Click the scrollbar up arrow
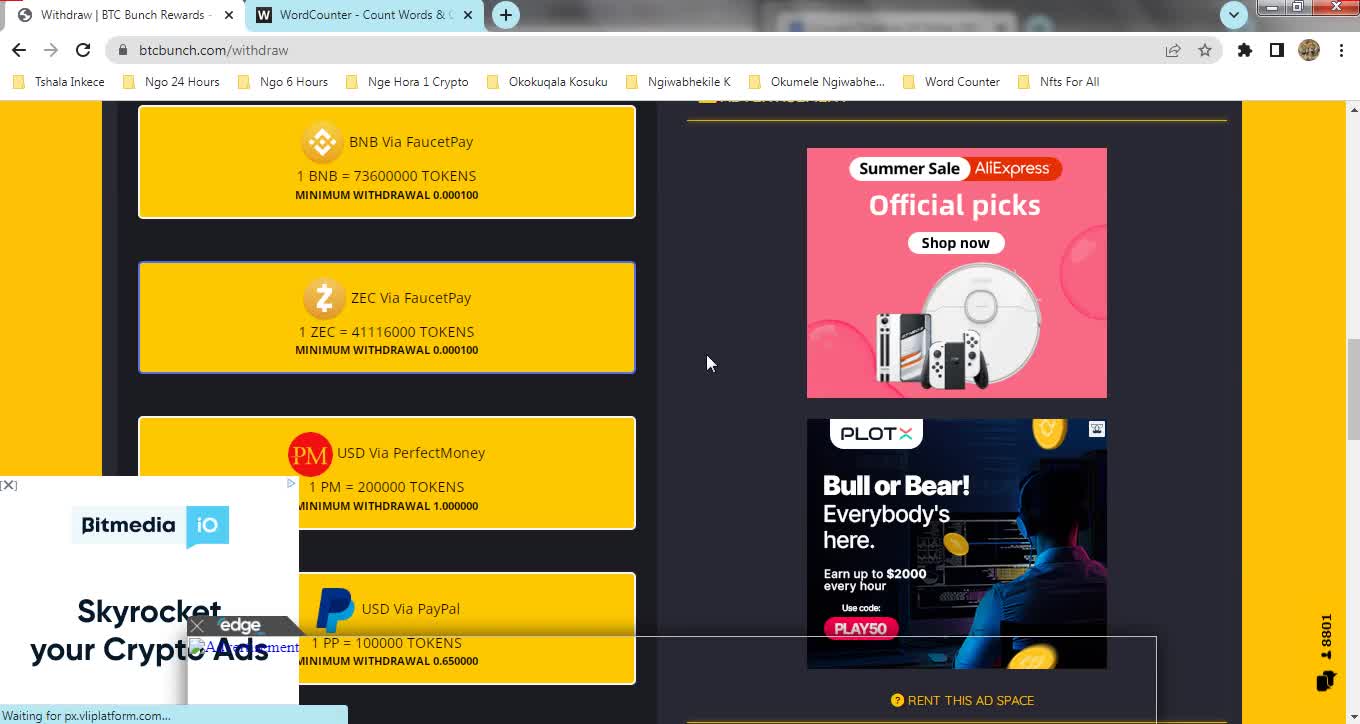Screen dimensions: 1360x724 pyautogui.click(x=1353, y=108)
